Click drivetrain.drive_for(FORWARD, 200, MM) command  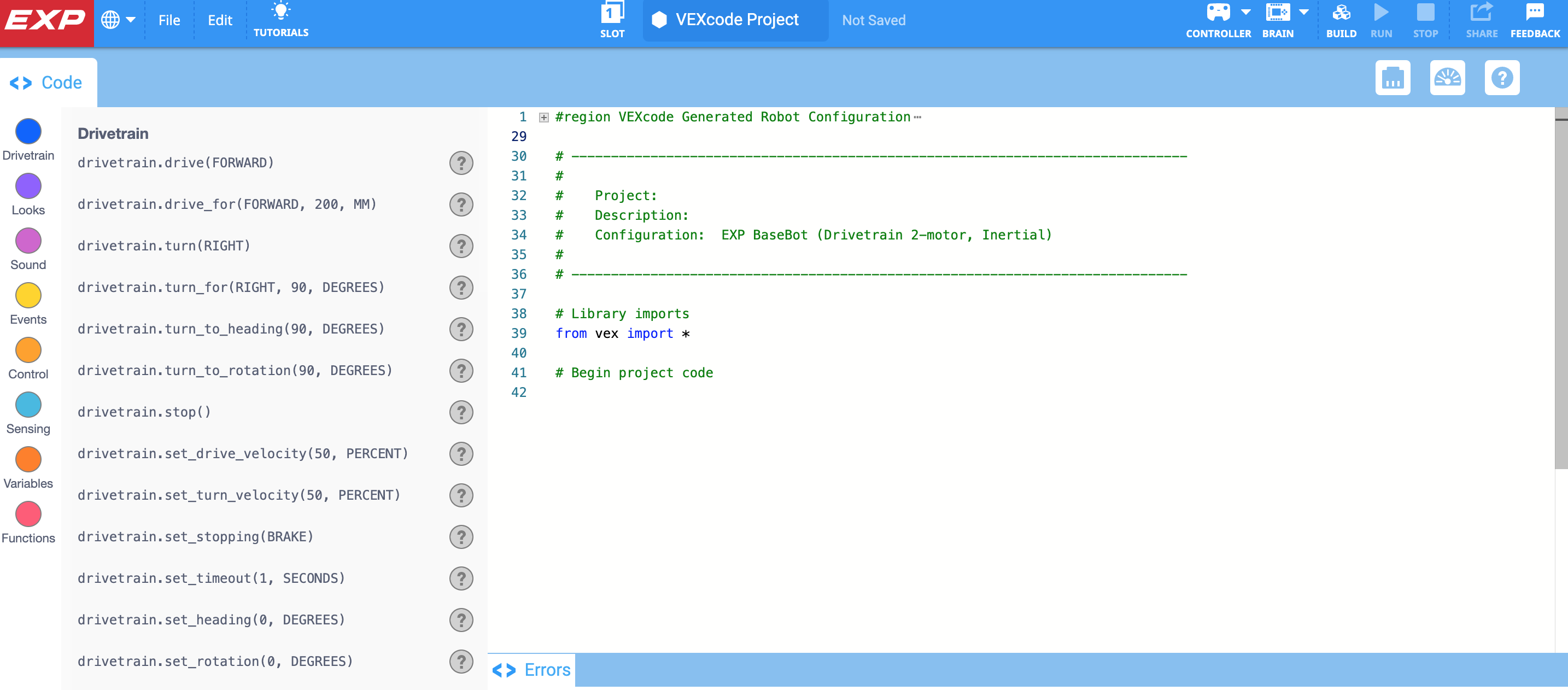[x=227, y=204]
